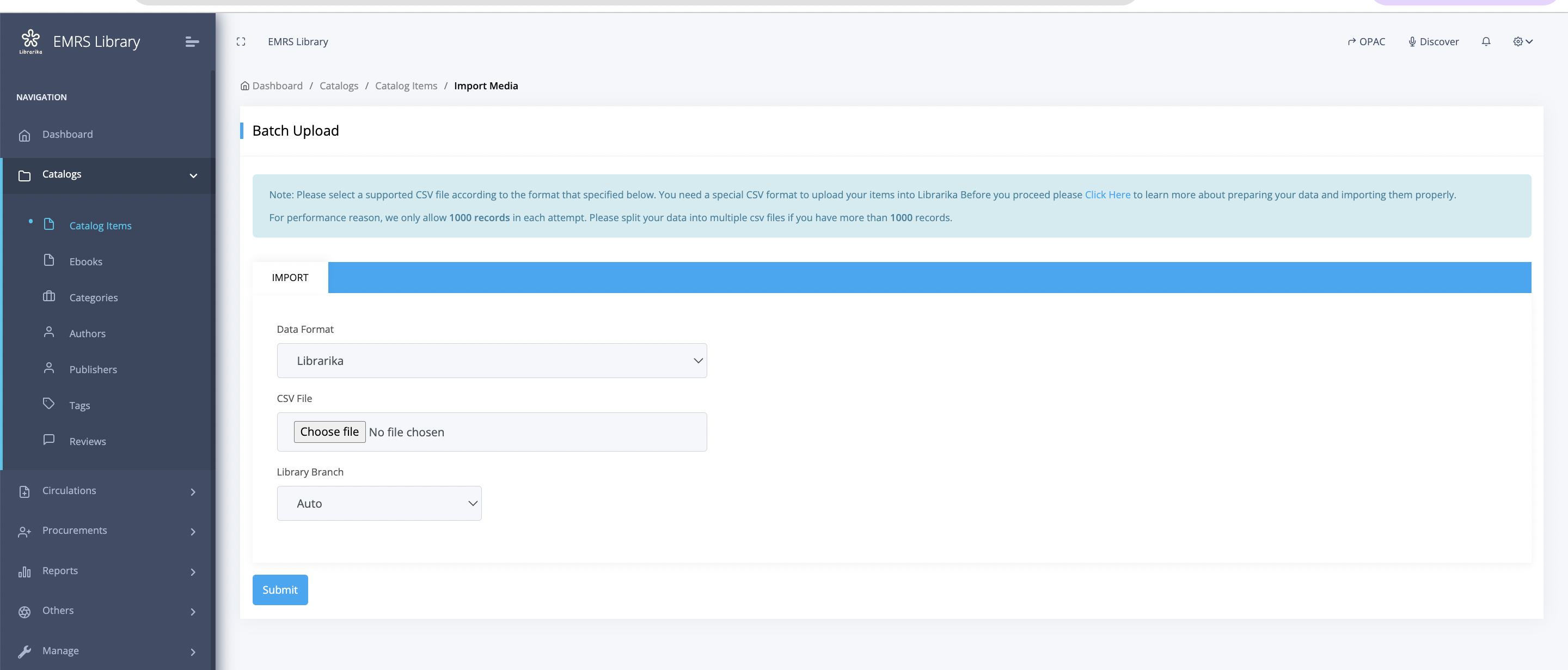The width and height of the screenshot is (1568, 670).
Task: Open the settings gear menu
Action: click(1522, 42)
